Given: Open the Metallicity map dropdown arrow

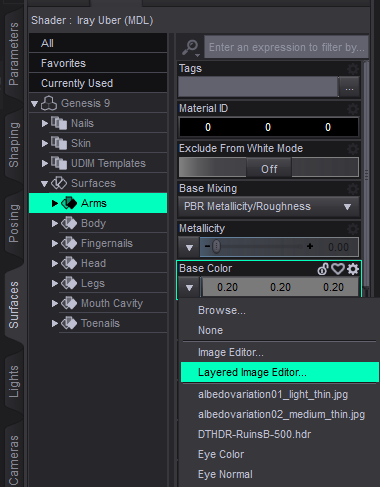Looking at the screenshot, I should click(x=189, y=248).
